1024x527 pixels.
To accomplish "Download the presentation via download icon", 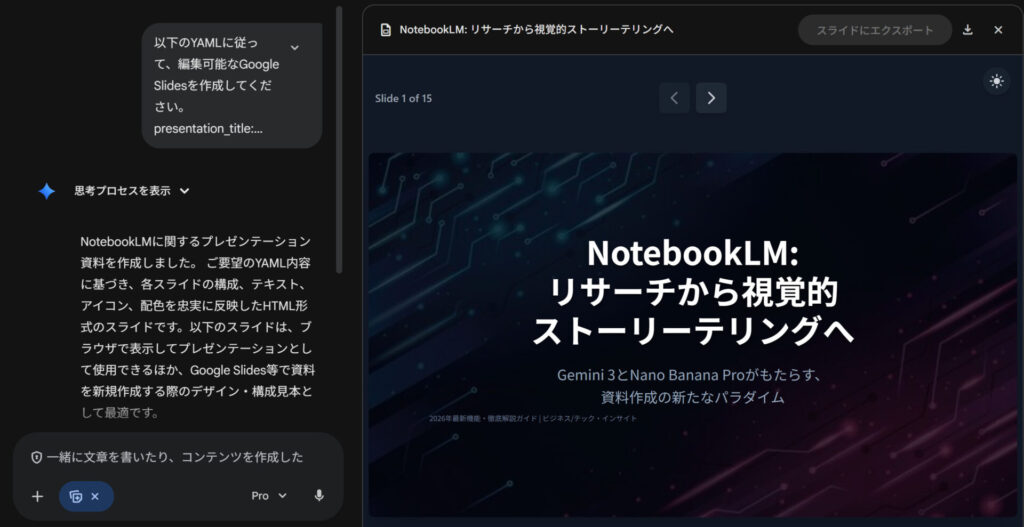I will click(968, 30).
